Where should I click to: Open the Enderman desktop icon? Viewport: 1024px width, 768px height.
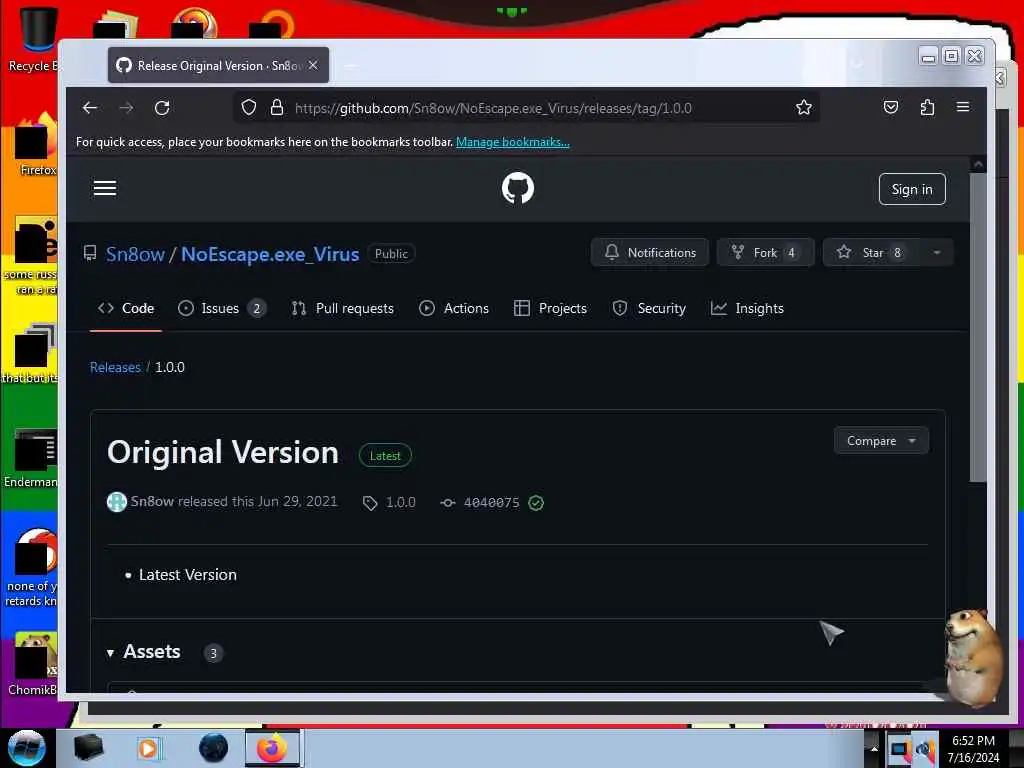click(x=31, y=458)
